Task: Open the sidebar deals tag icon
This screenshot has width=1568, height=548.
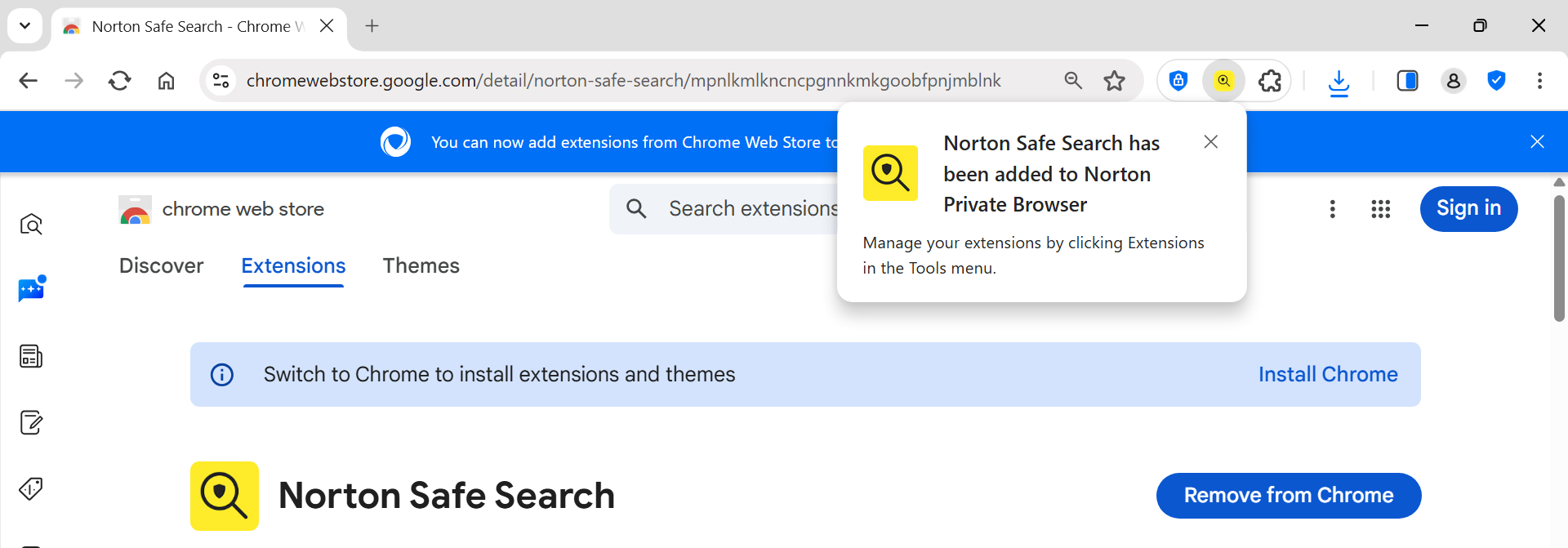Action: click(x=31, y=488)
